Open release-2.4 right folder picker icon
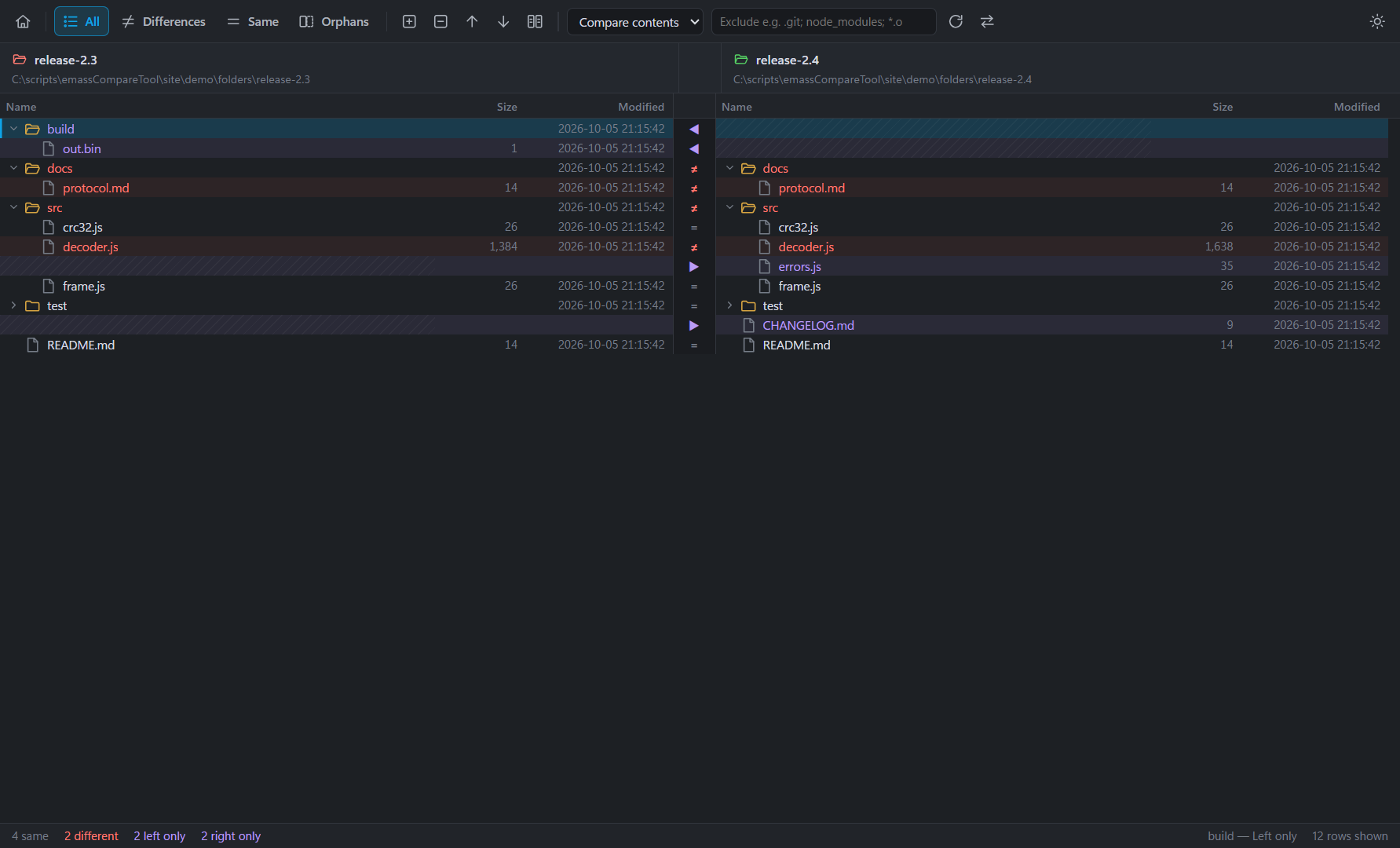Viewport: 1400px width, 848px height. (740, 60)
